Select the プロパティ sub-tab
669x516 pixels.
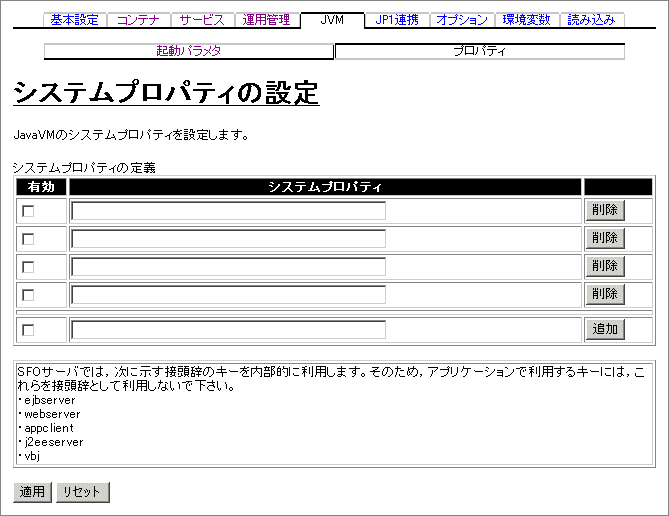tap(480, 51)
